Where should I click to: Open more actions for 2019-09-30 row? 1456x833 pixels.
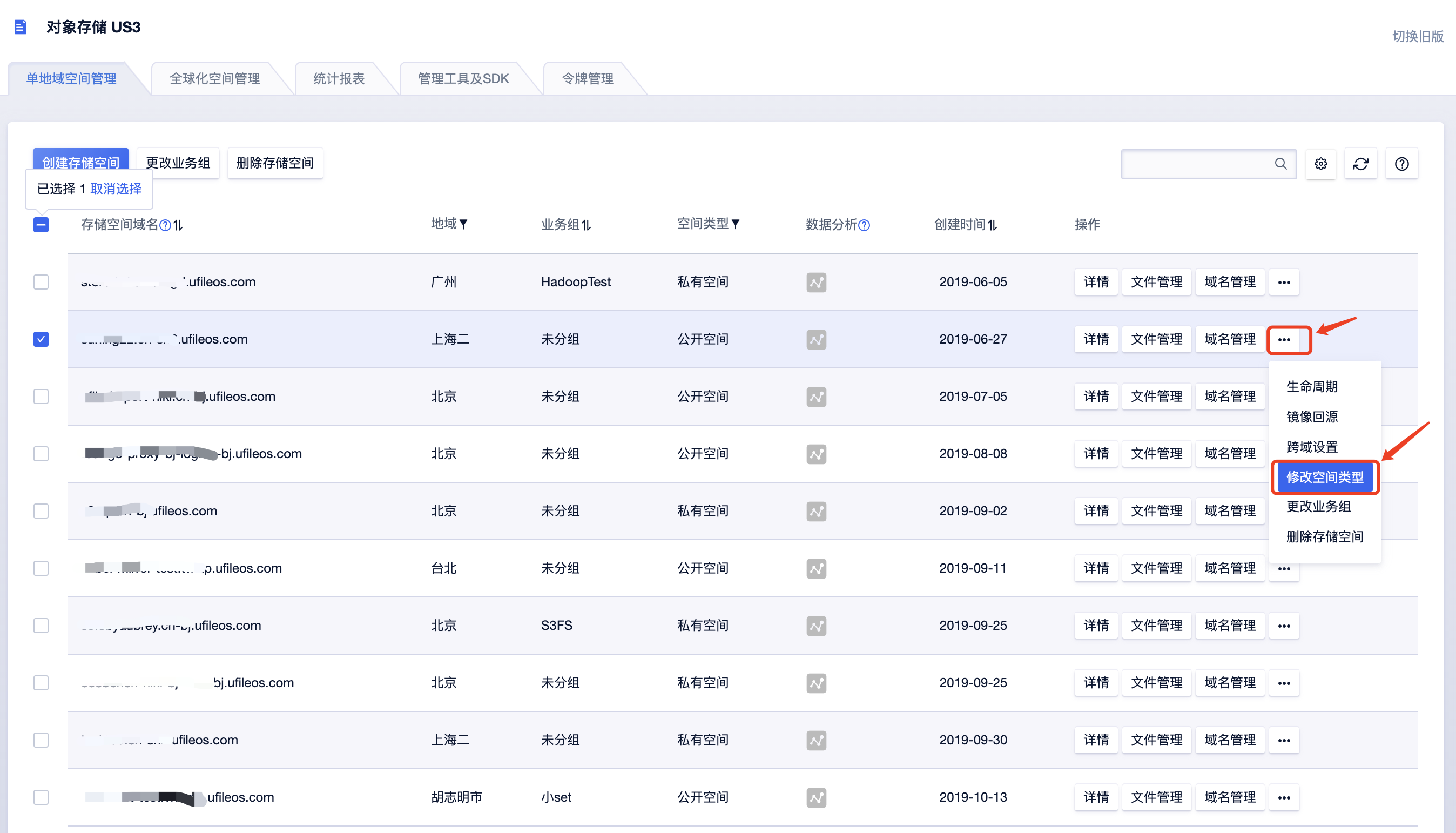(1284, 740)
